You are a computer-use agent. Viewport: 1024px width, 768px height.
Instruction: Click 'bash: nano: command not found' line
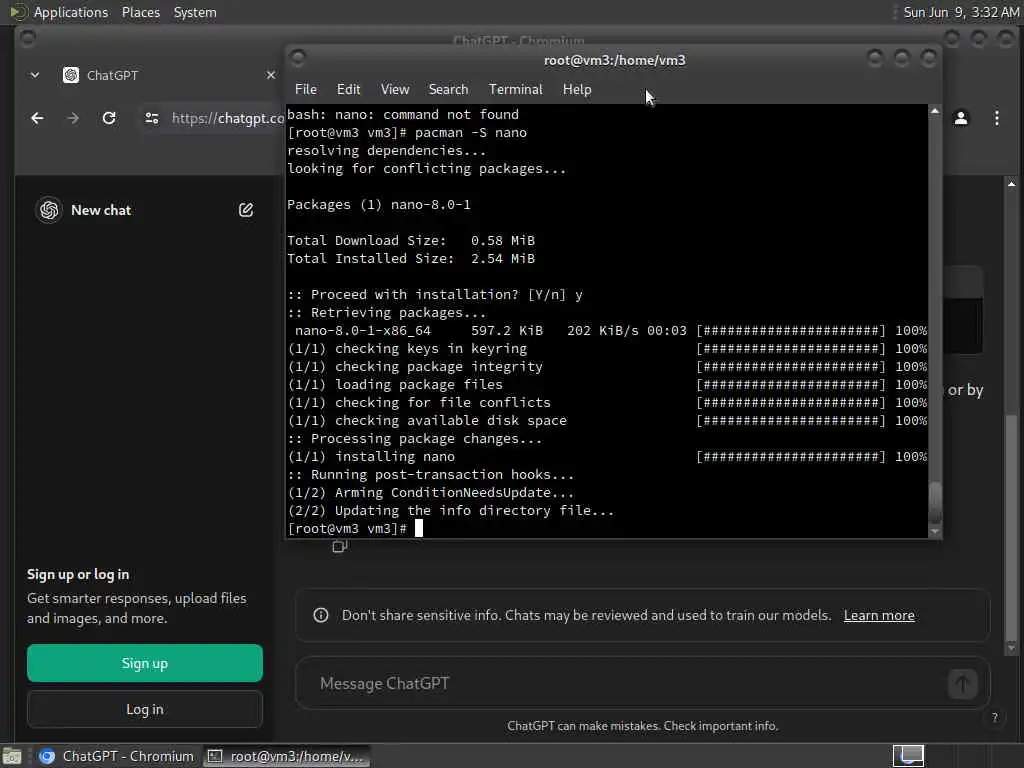pyautogui.click(x=403, y=114)
